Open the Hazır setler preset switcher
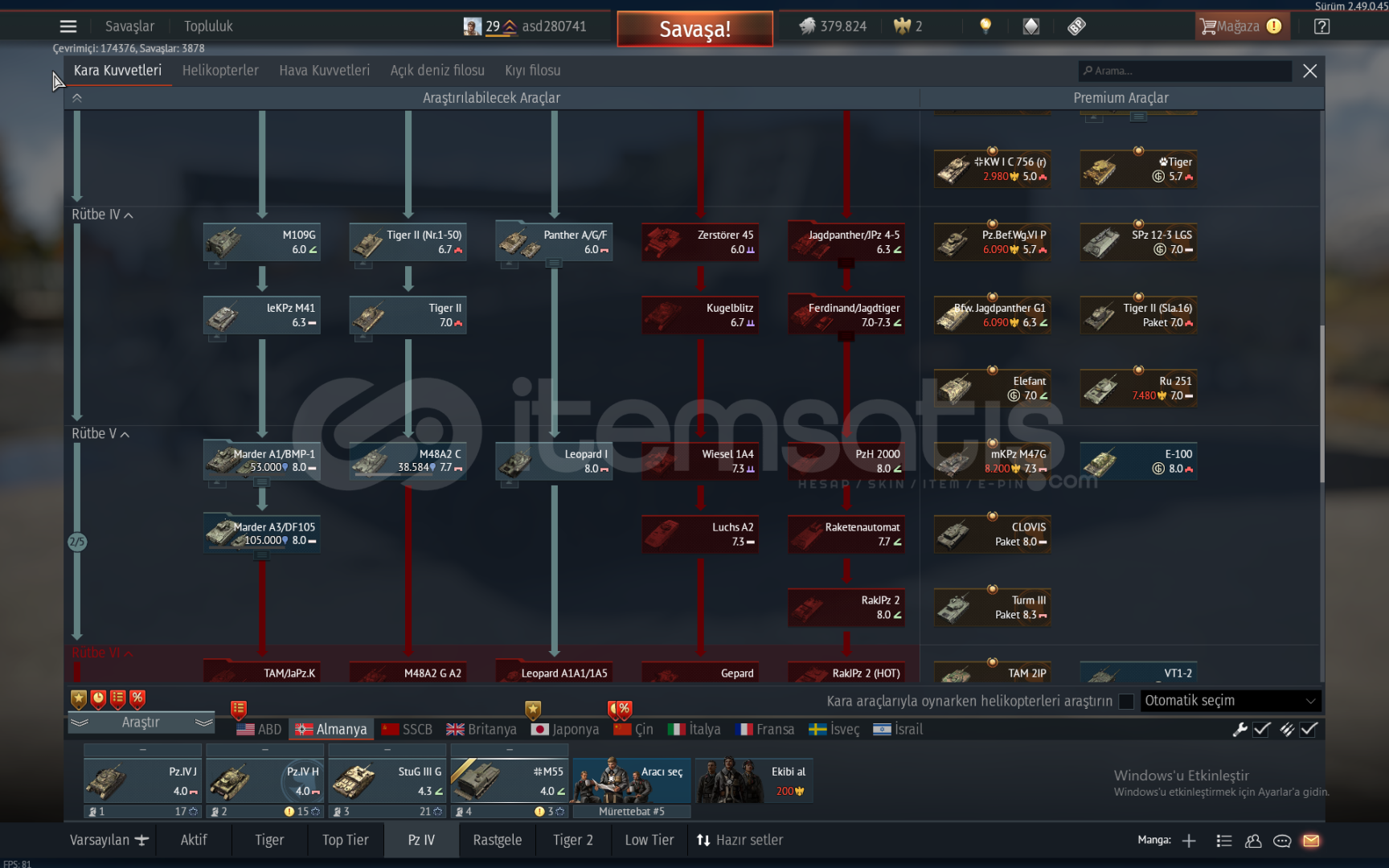The width and height of the screenshot is (1389, 868). point(740,841)
